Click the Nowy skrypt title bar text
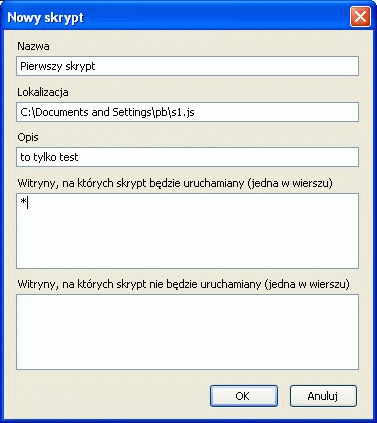Screen dimensions: 377x423 click(x=45, y=17)
